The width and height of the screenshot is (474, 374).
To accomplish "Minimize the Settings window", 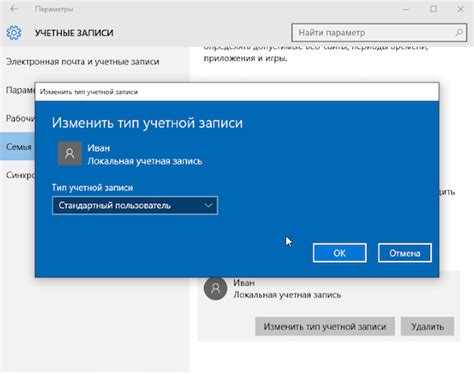I will (x=406, y=9).
